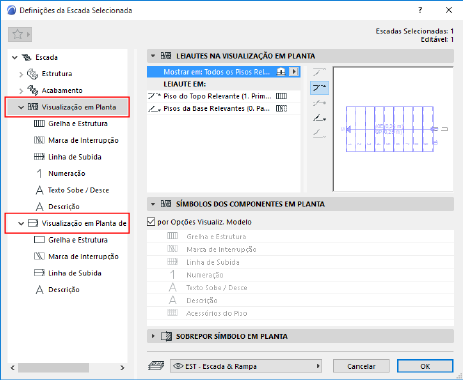463x380 pixels.
Task: Click the disabled Linha de Subida symbol row
Action: (300, 262)
